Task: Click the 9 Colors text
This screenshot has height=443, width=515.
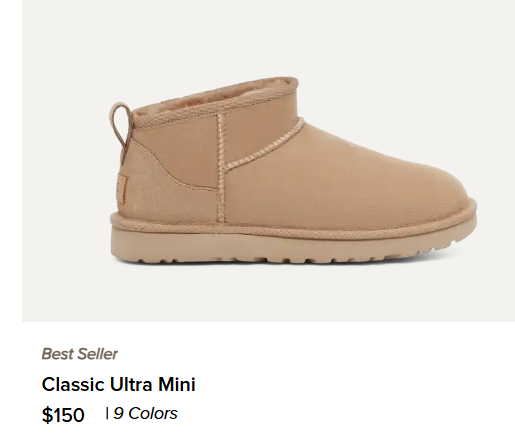Action: coord(145,414)
